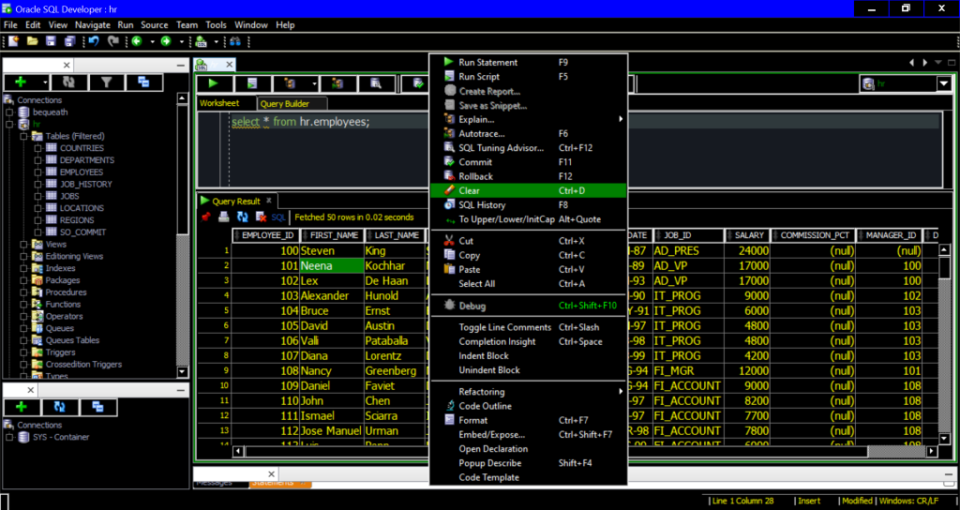This screenshot has height=510, width=960.
Task: Refresh connections with the refresh icon
Action: pyautogui.click(x=68, y=82)
